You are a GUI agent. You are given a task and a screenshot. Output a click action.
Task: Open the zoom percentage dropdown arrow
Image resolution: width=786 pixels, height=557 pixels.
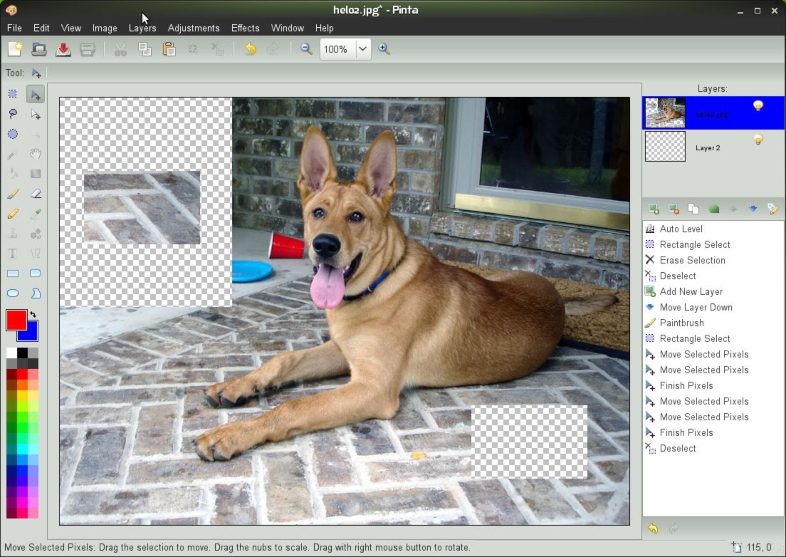(x=362, y=49)
